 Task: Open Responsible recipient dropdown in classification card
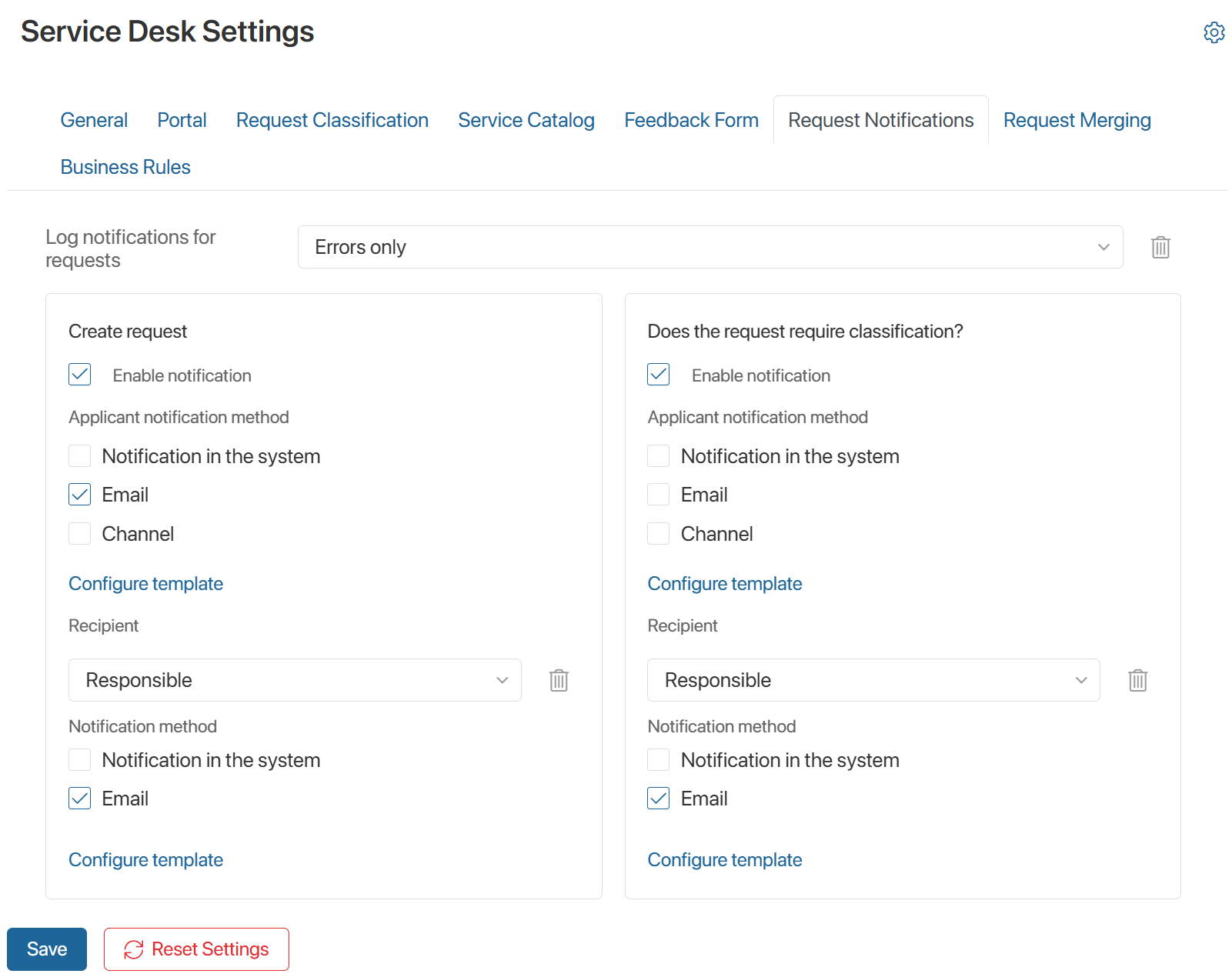tap(873, 680)
